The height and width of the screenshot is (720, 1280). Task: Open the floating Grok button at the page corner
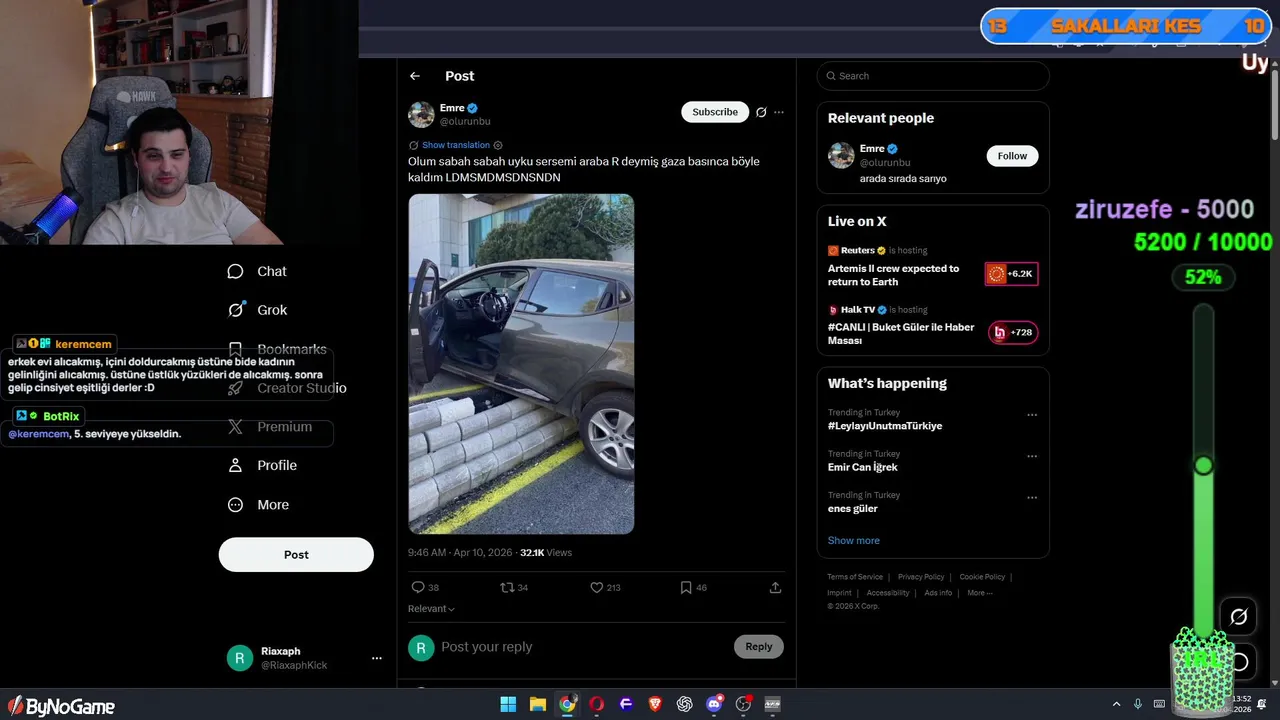coord(1238,617)
